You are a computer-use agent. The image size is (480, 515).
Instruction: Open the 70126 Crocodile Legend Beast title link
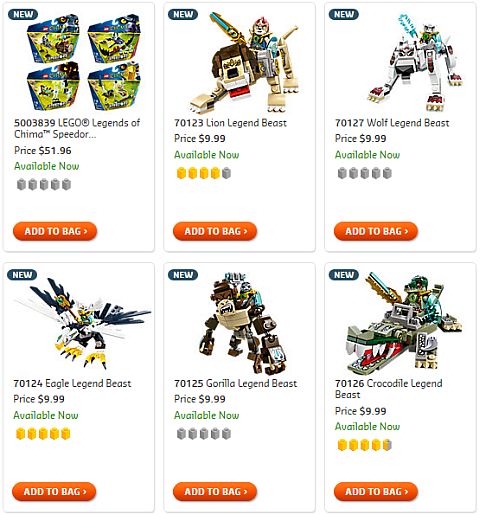389,389
